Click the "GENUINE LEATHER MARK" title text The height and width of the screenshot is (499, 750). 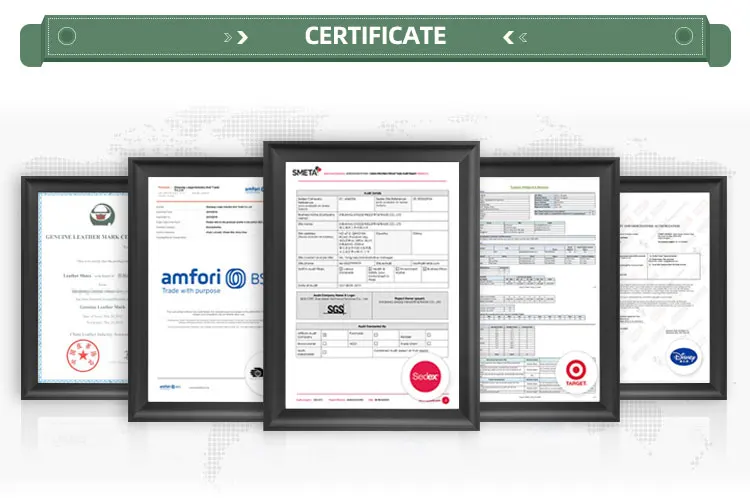85,237
